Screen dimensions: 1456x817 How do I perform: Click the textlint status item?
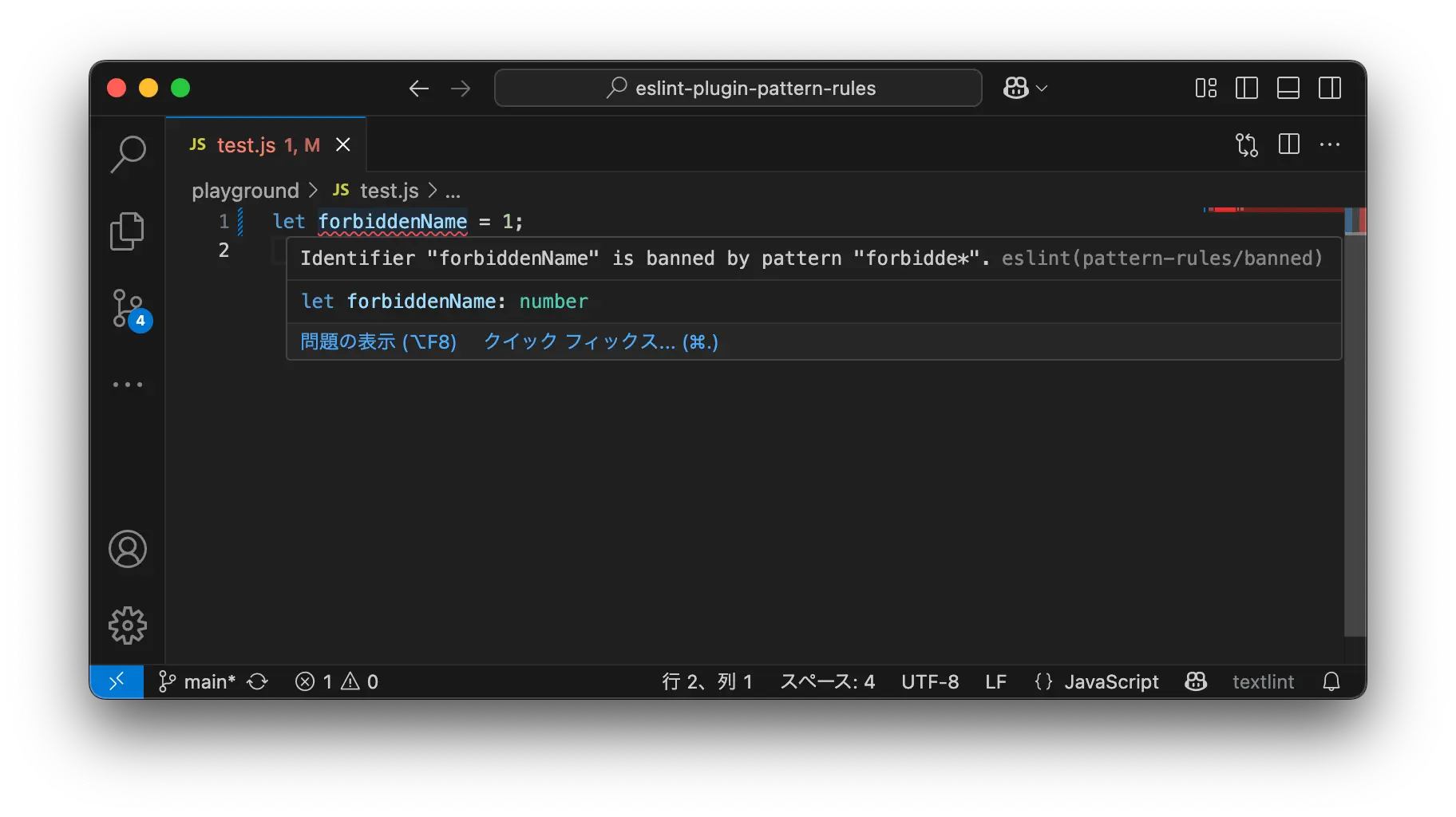1263,681
